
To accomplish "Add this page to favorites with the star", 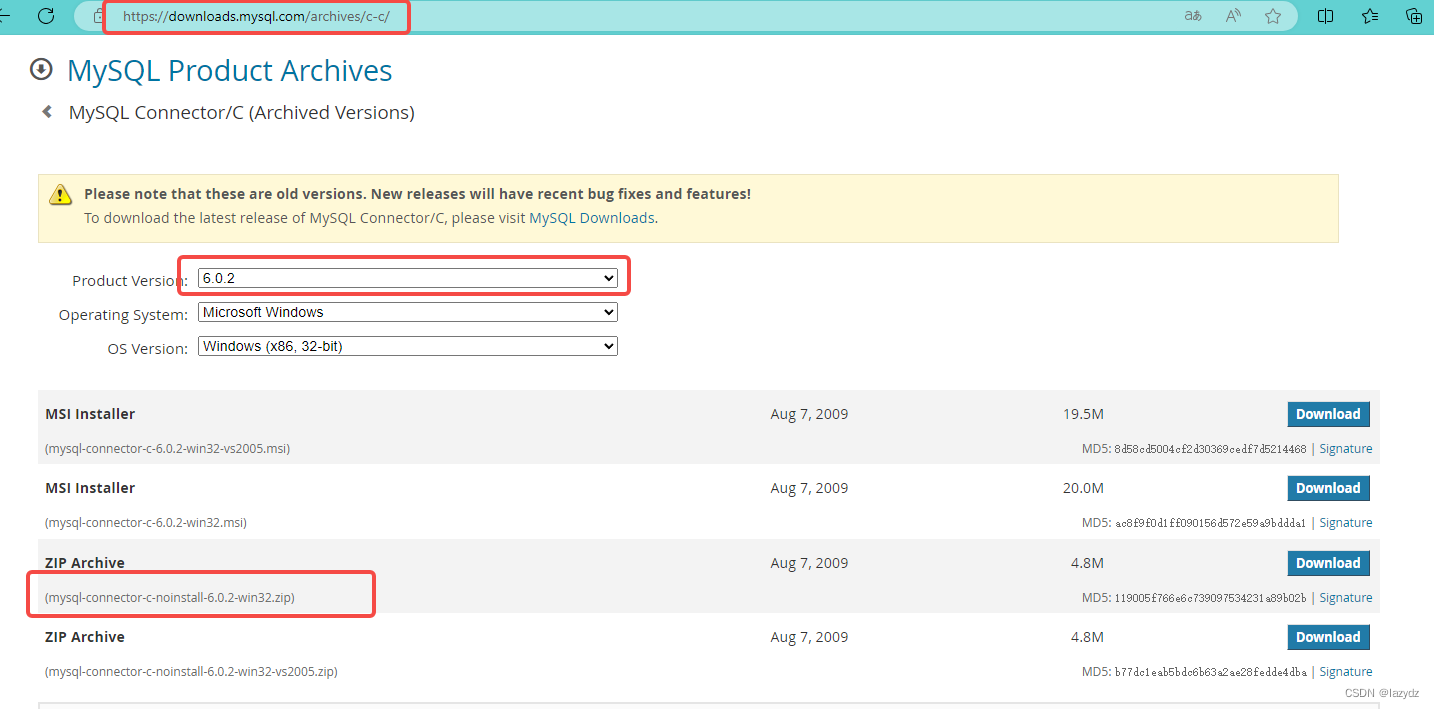I will tap(1273, 16).
